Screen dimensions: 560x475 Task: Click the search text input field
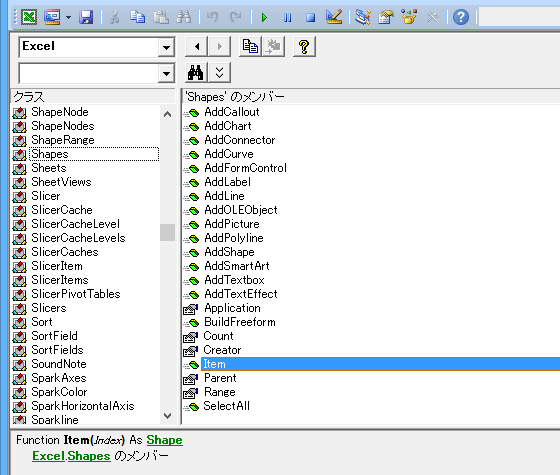click(x=89, y=74)
